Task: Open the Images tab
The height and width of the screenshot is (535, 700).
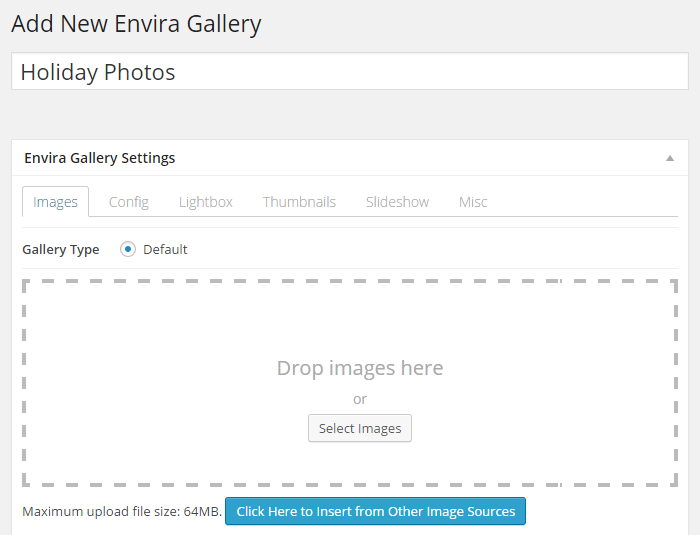Action: point(55,202)
